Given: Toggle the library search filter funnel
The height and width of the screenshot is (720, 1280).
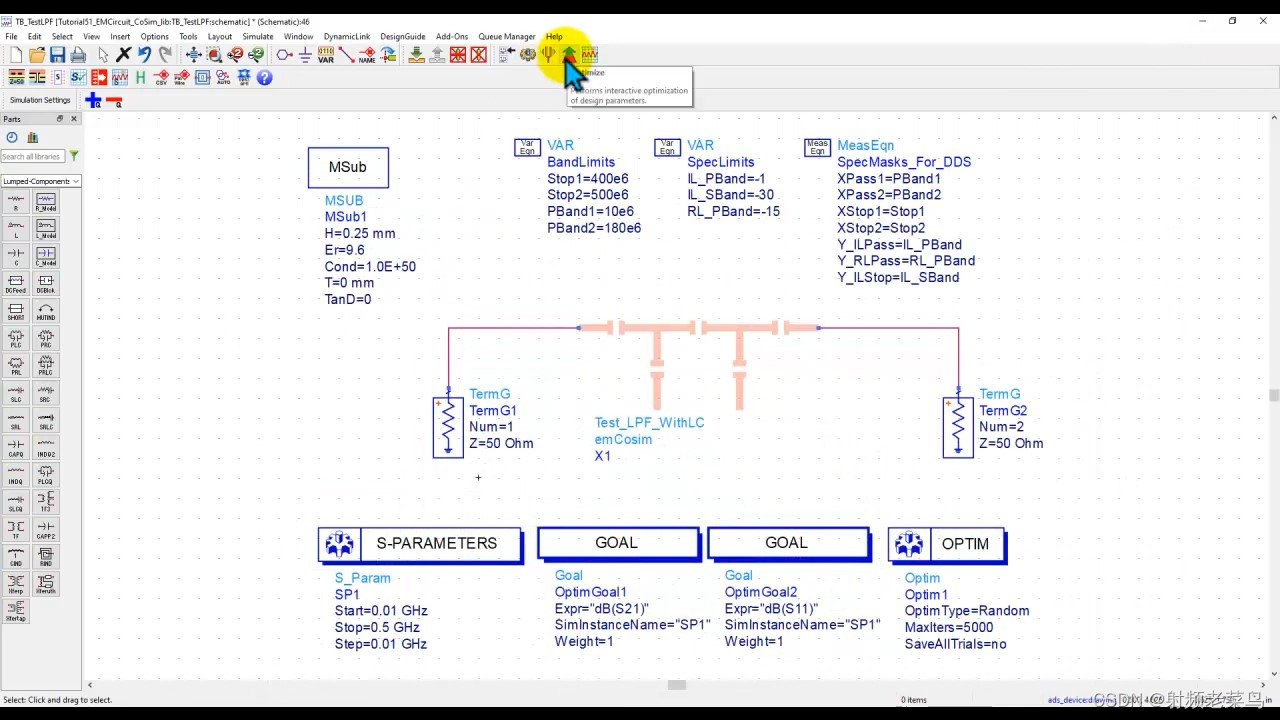Looking at the screenshot, I should click(x=74, y=156).
